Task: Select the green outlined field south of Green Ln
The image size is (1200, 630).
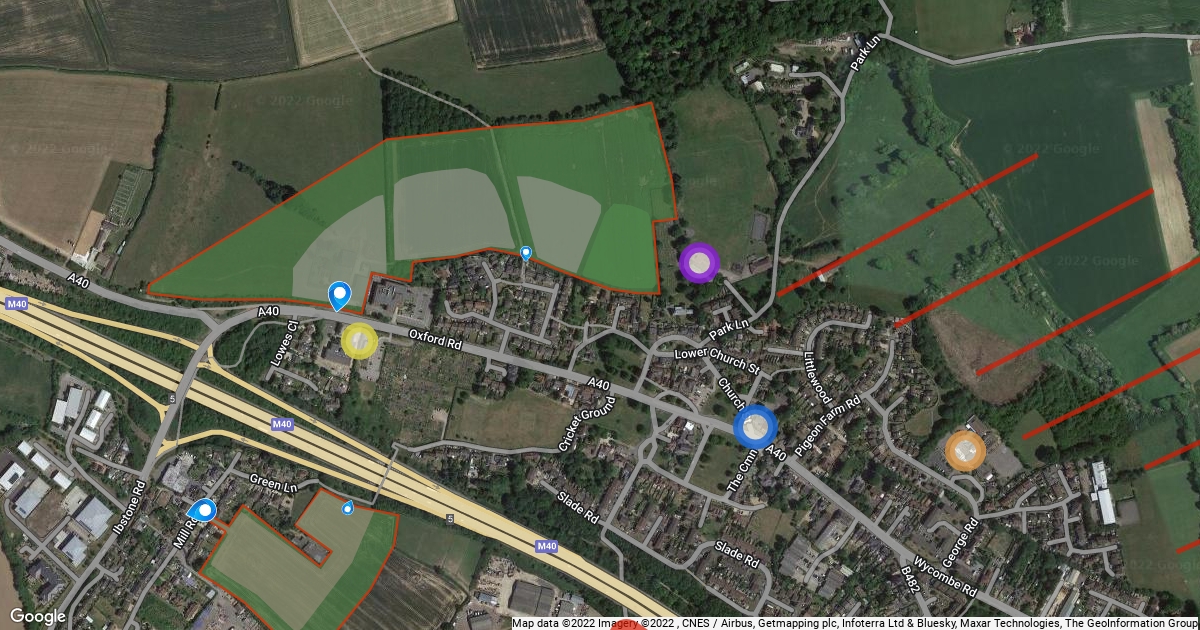Action: click(300, 560)
